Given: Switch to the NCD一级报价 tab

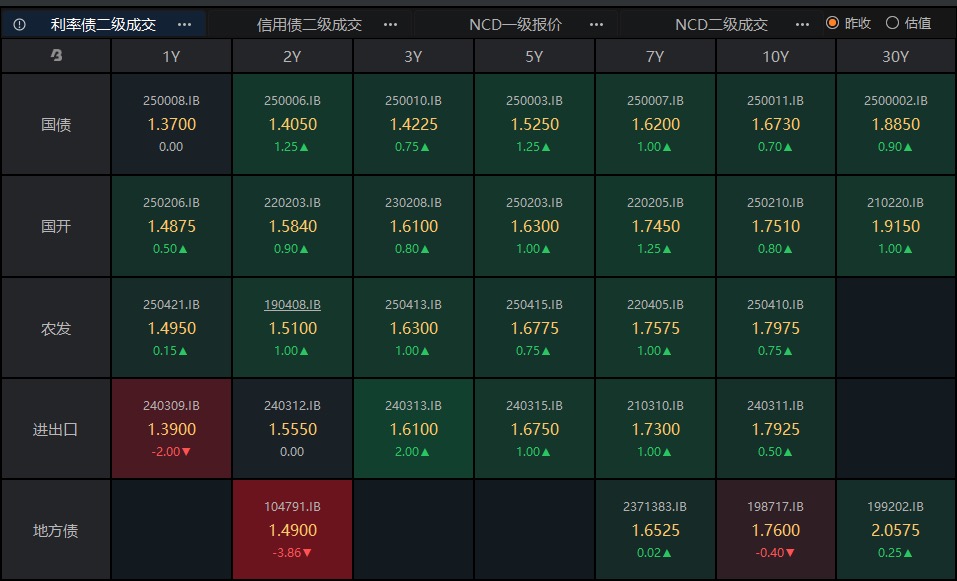Looking at the screenshot, I should pos(515,24).
